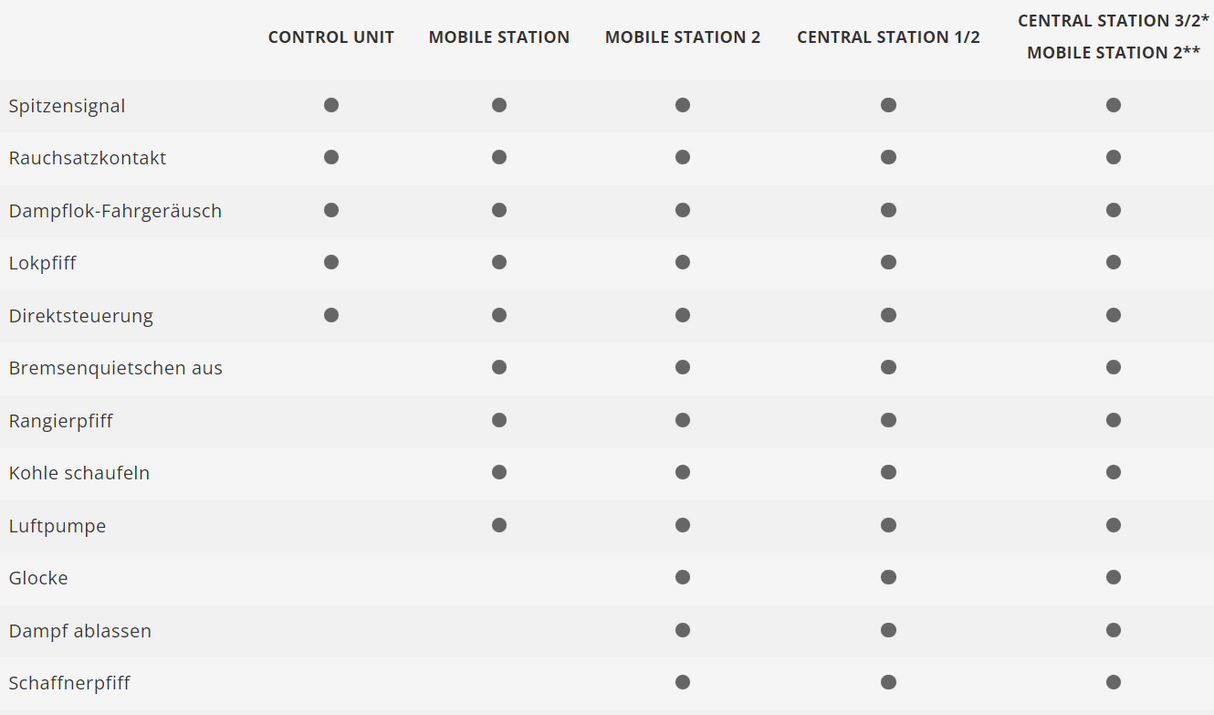Viewport: 1214px width, 715px height.
Task: Click the Kohle schaufeln dot under Mobile Station
Action: click(499, 472)
